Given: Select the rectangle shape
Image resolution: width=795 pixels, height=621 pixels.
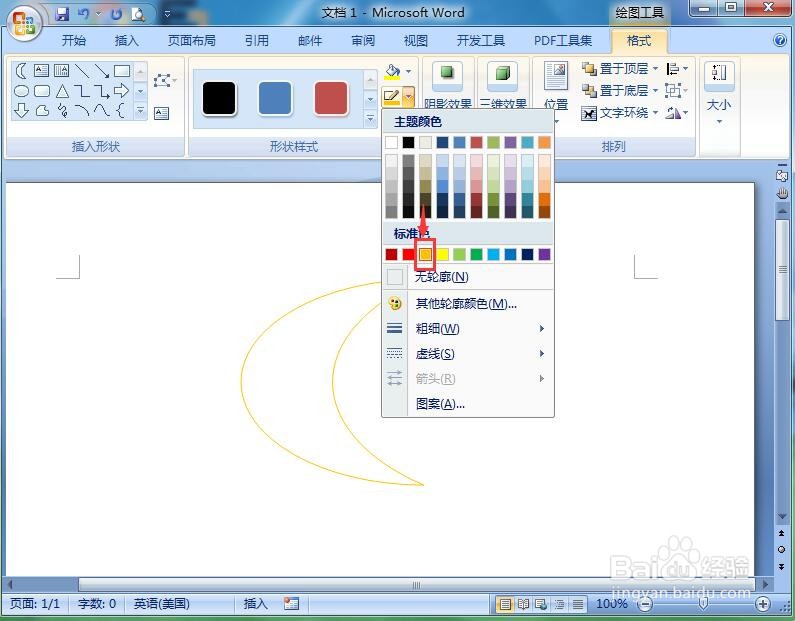Looking at the screenshot, I should click(x=122, y=71).
